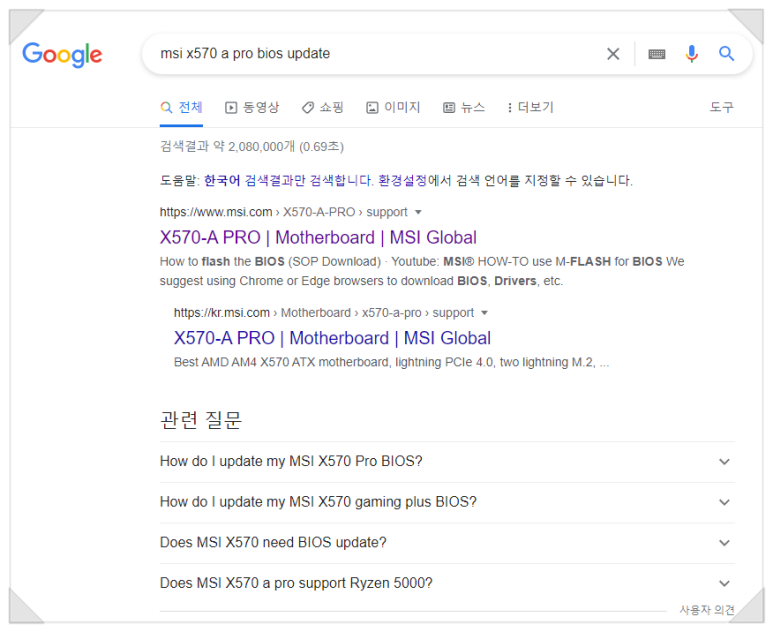Screen dimensions: 773x632
Task: Switch to the 쇼핑 shopping tab
Action: coord(322,107)
